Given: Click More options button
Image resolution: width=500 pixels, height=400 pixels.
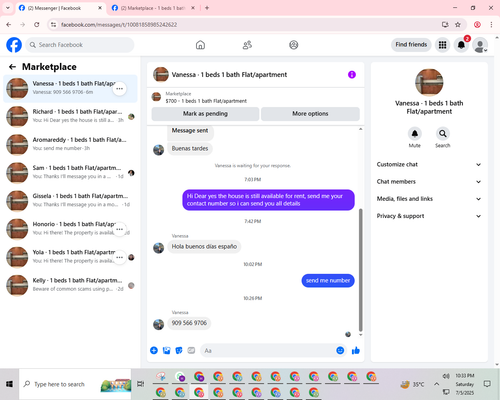Looking at the screenshot, I should click(x=310, y=114).
